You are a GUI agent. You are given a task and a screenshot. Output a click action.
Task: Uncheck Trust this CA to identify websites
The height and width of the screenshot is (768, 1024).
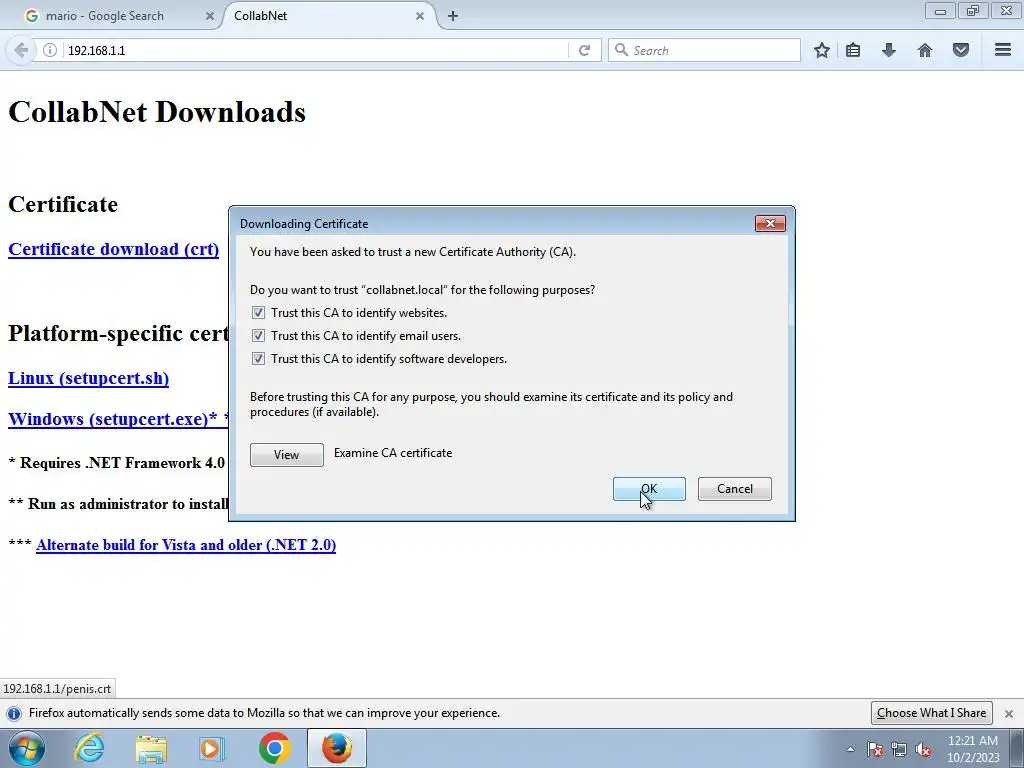click(259, 313)
